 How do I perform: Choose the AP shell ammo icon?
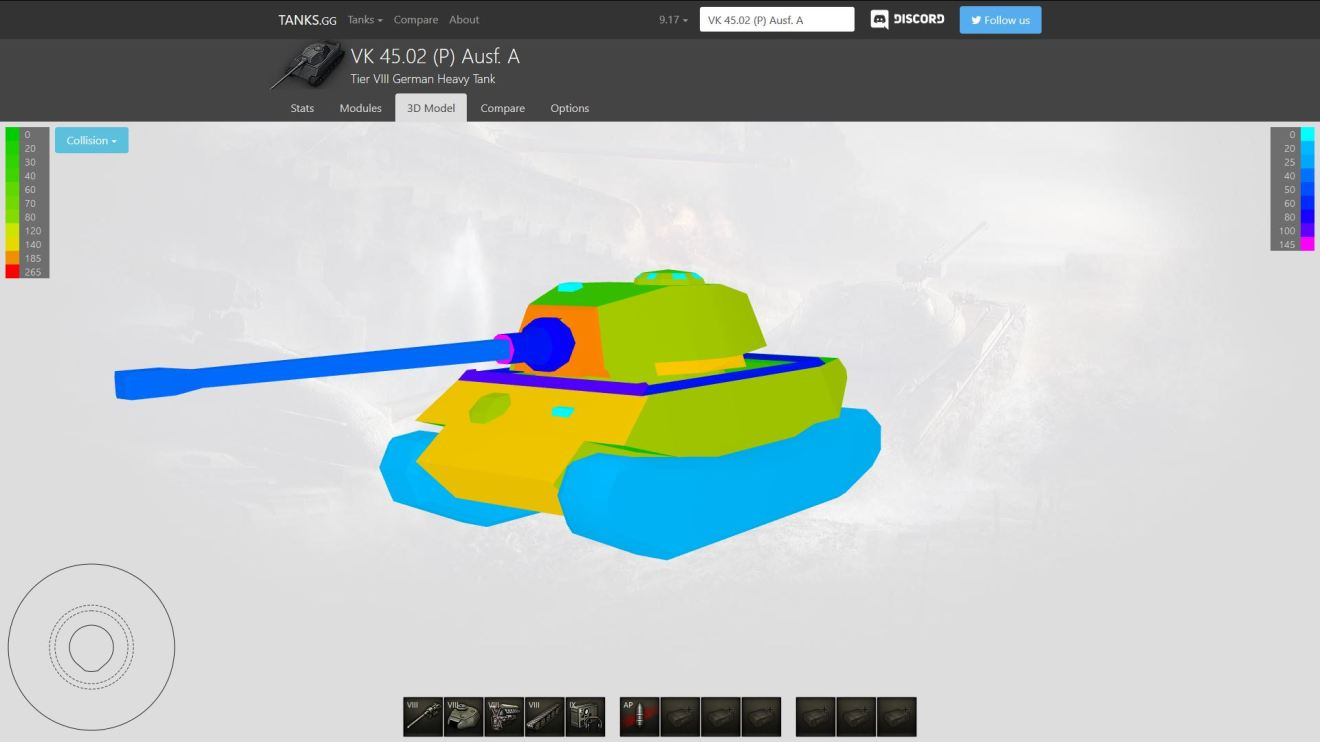(640, 717)
